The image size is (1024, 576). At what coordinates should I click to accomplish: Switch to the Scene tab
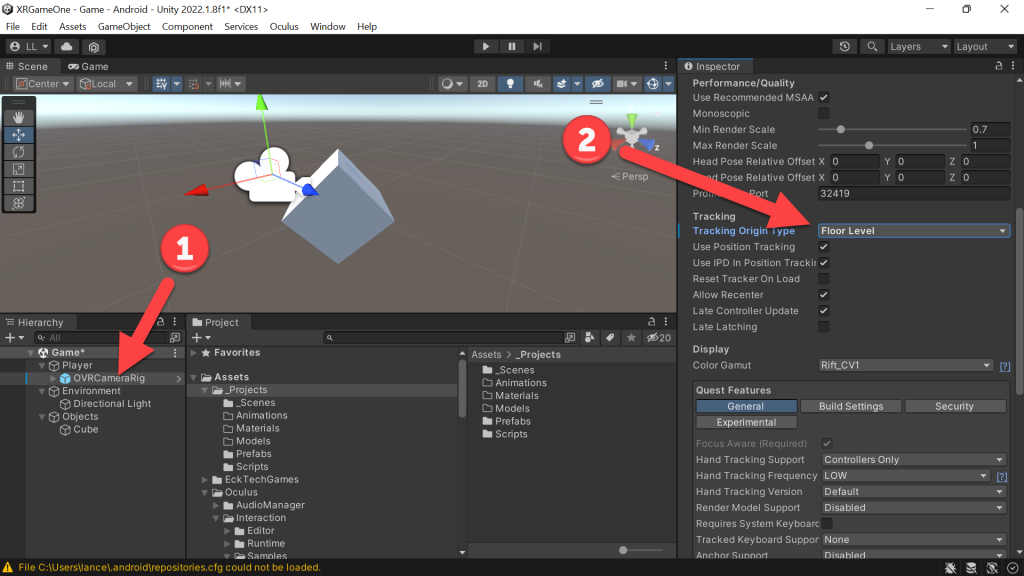(x=27, y=66)
